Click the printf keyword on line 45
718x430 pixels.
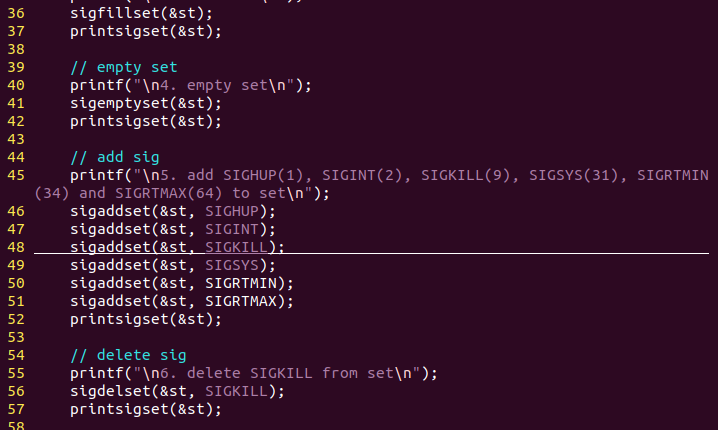92,175
